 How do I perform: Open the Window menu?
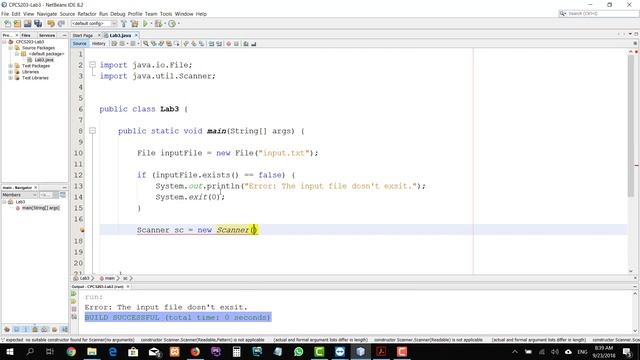[x=184, y=14]
